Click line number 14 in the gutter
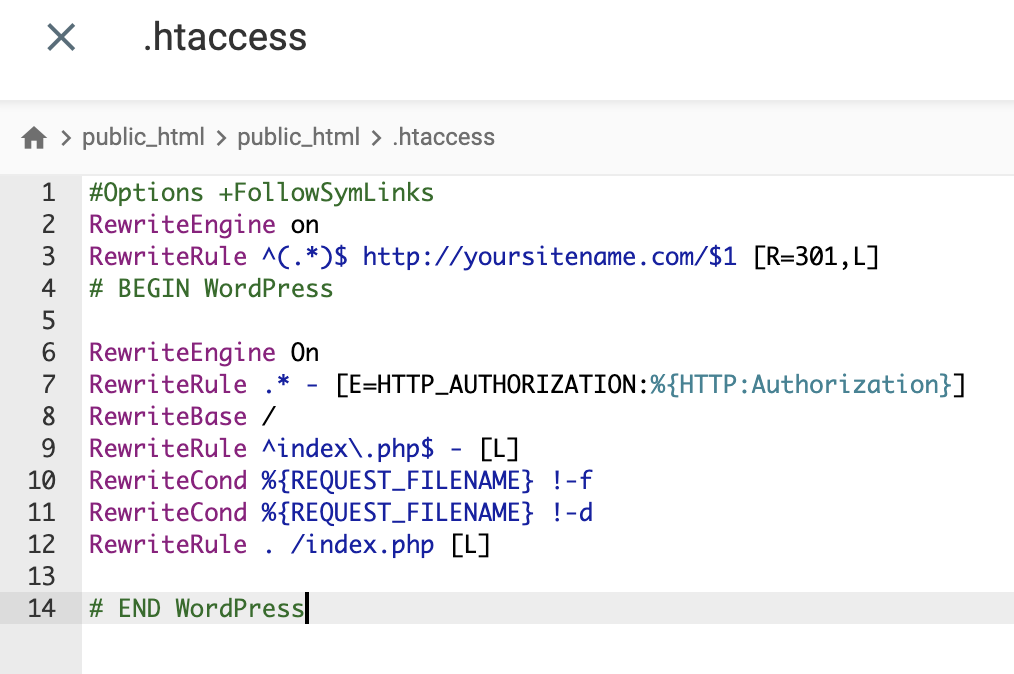Image resolution: width=1014 pixels, height=674 pixels. click(41, 608)
